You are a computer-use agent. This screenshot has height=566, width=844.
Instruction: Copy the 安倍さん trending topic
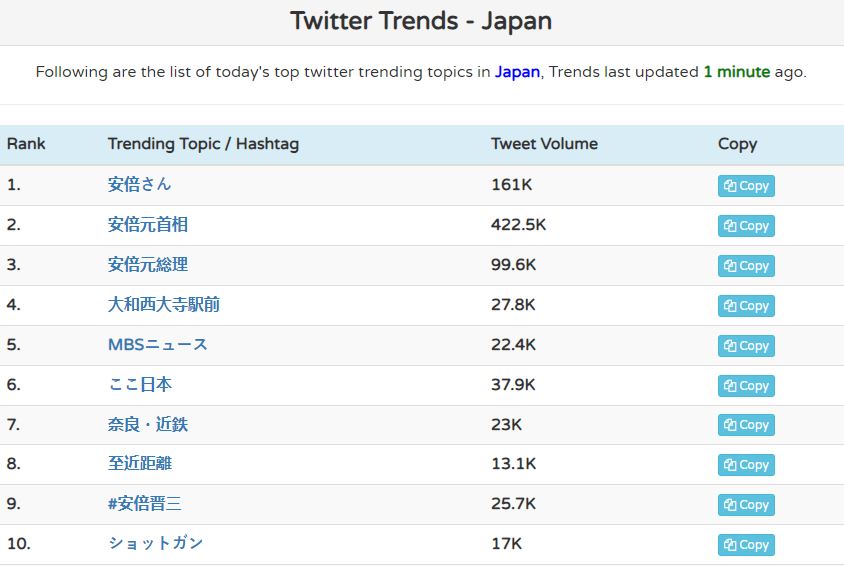point(746,186)
